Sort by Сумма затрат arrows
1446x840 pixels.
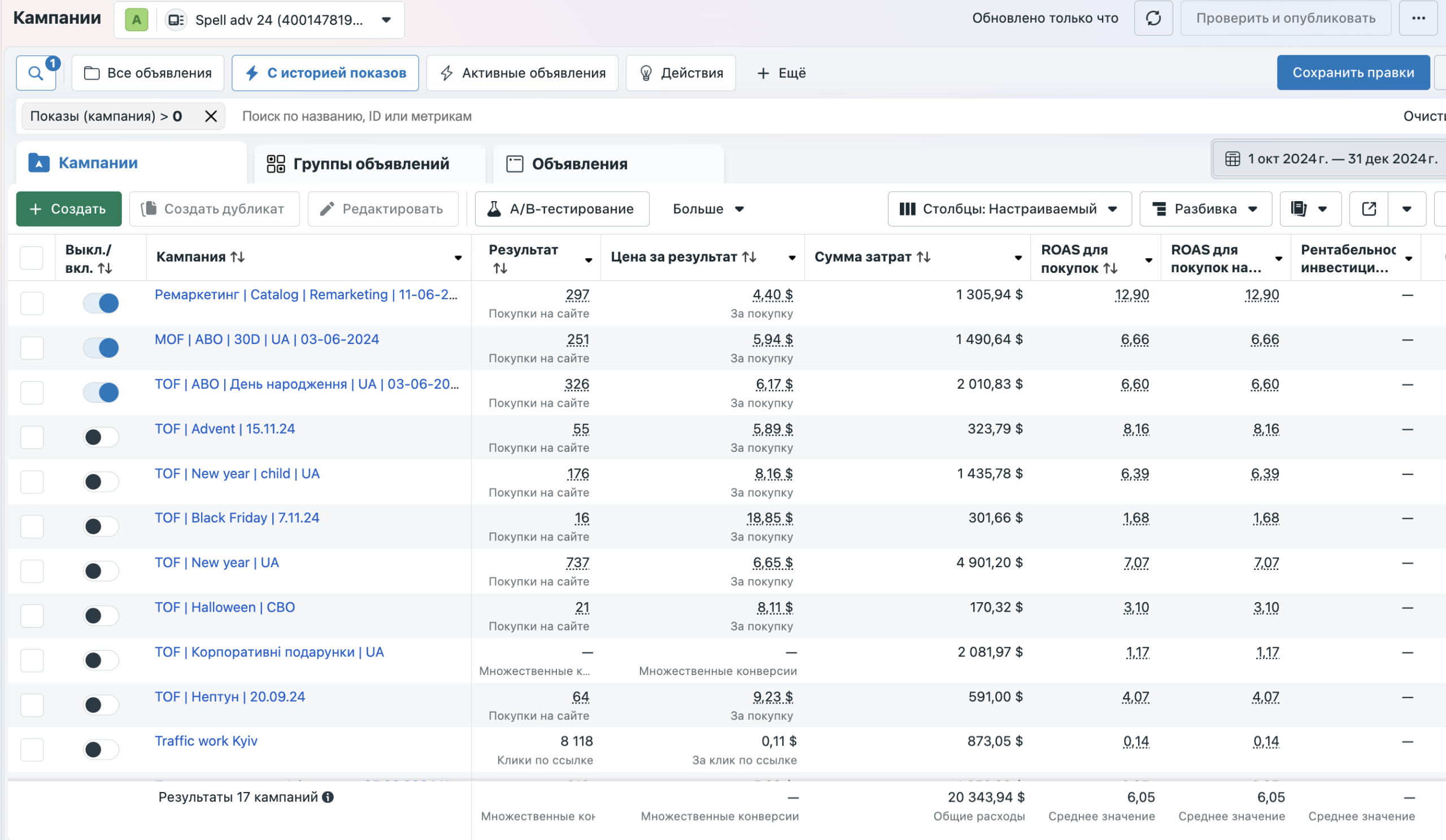click(x=924, y=257)
